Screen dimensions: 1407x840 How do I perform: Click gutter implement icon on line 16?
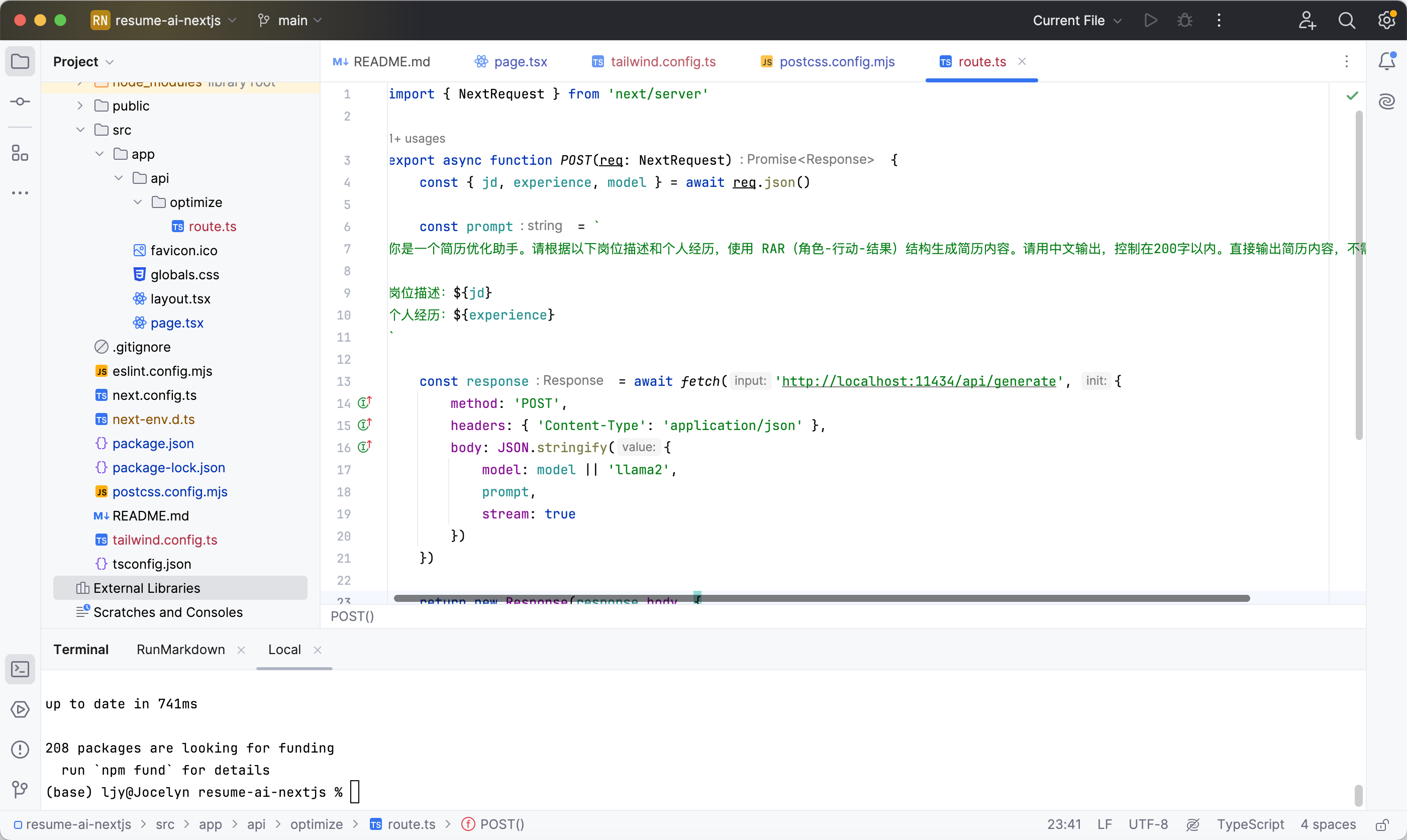(364, 447)
